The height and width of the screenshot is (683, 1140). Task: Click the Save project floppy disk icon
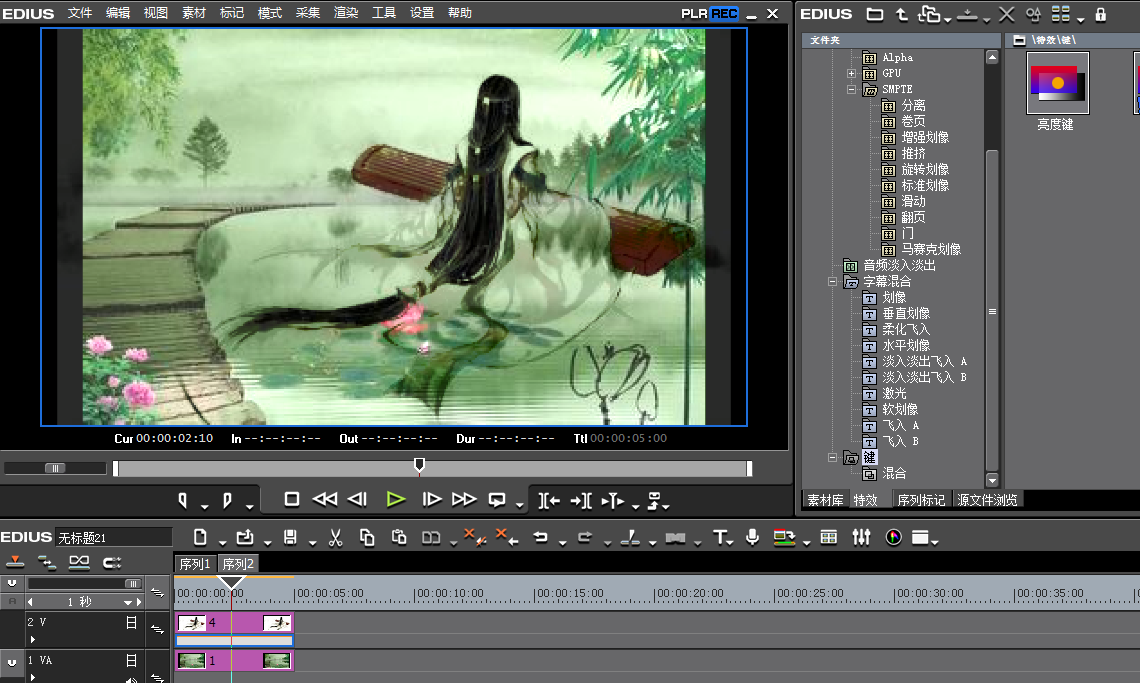pyautogui.click(x=290, y=538)
